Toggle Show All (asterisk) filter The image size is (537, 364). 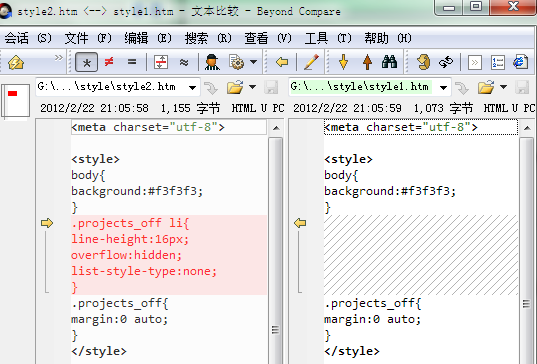(86, 62)
